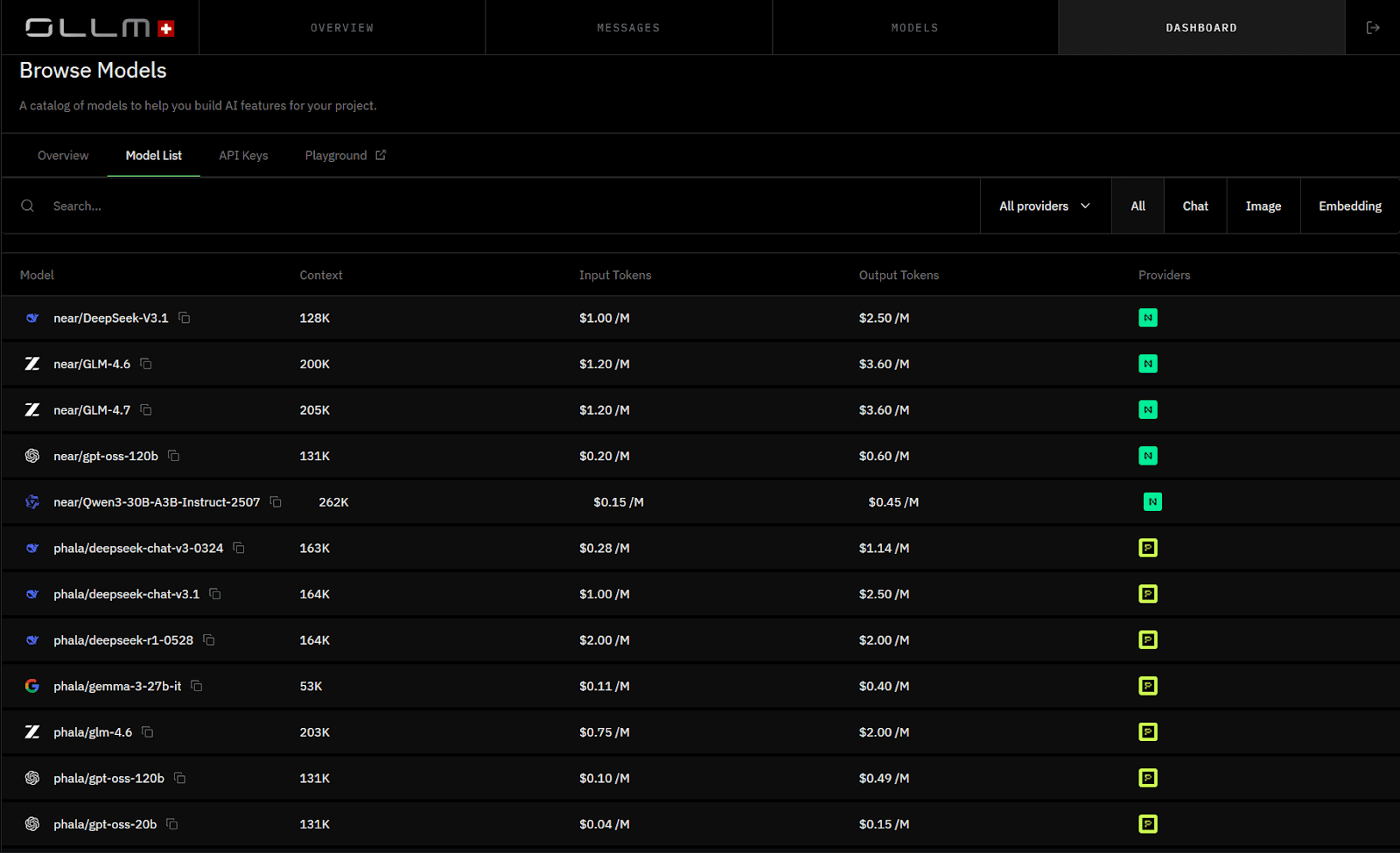1400x853 pixels.
Task: Select the DASHBOARD top navigation item
Action: coord(1201,28)
